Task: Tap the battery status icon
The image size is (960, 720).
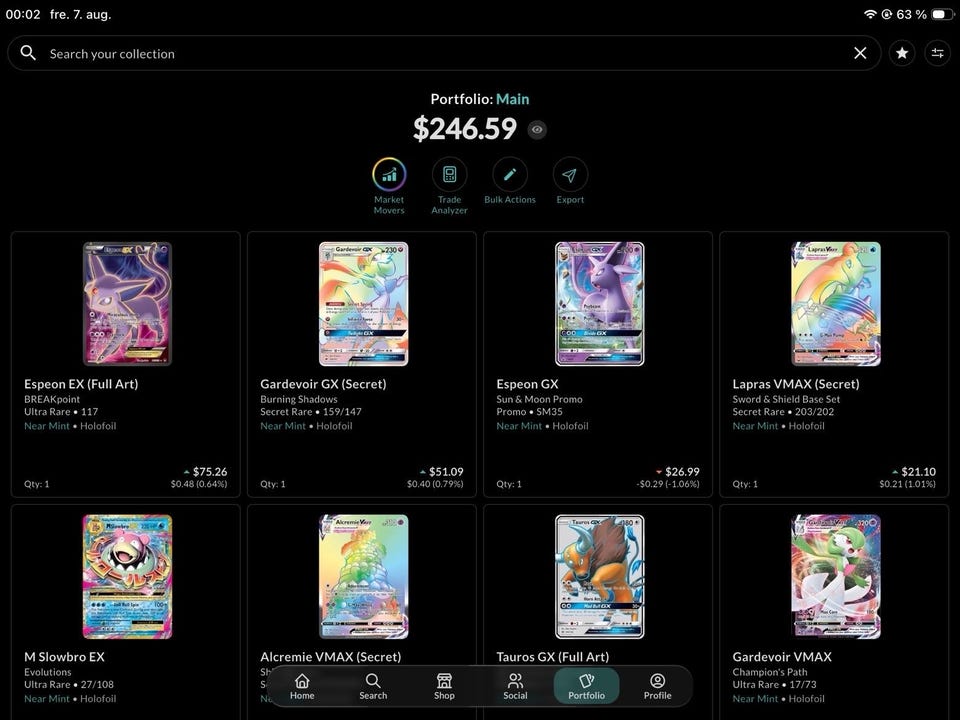Action: click(942, 14)
